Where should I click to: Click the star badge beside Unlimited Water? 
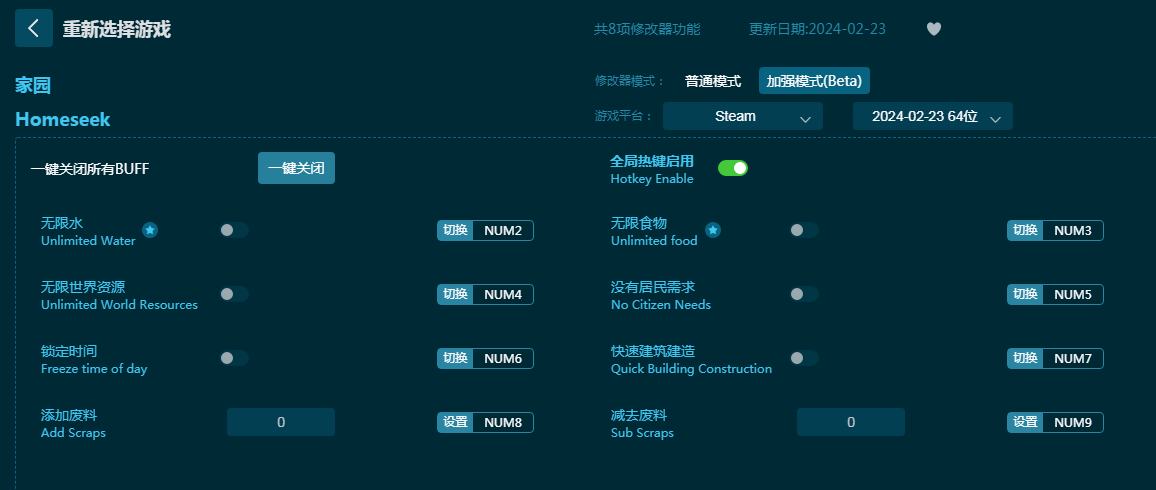[150, 231]
